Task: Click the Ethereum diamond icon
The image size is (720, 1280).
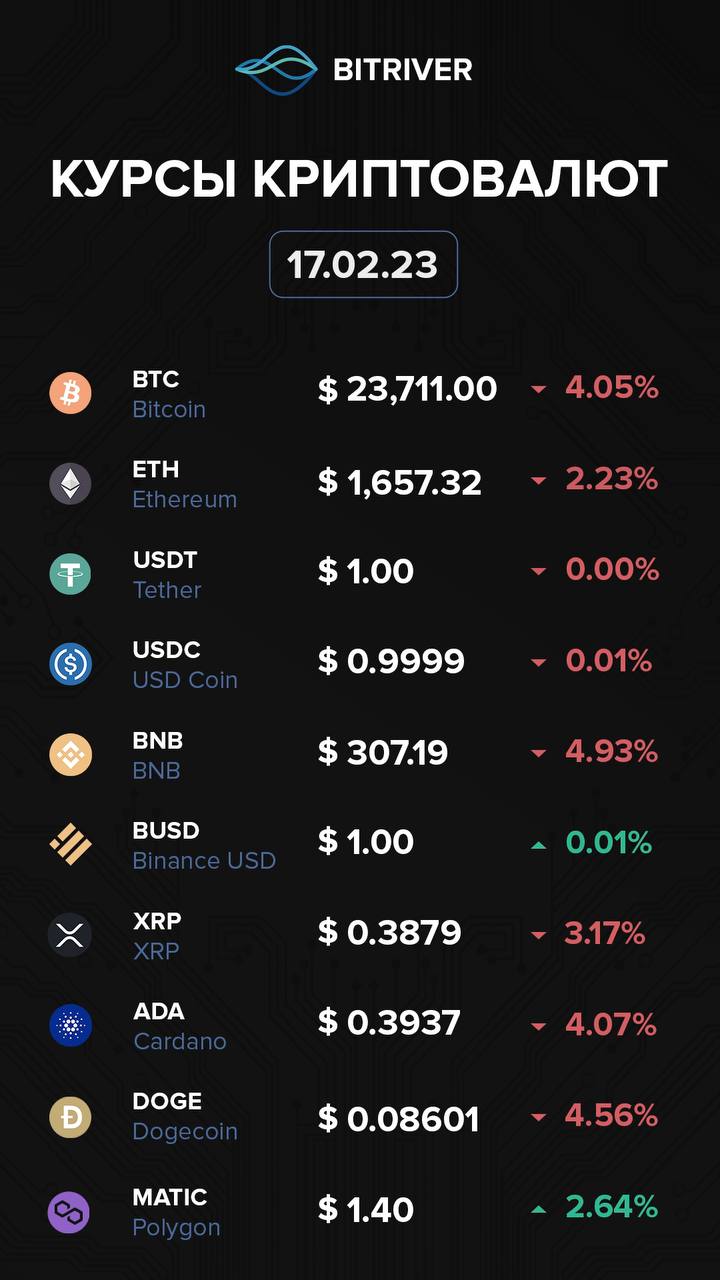Action: (x=70, y=484)
